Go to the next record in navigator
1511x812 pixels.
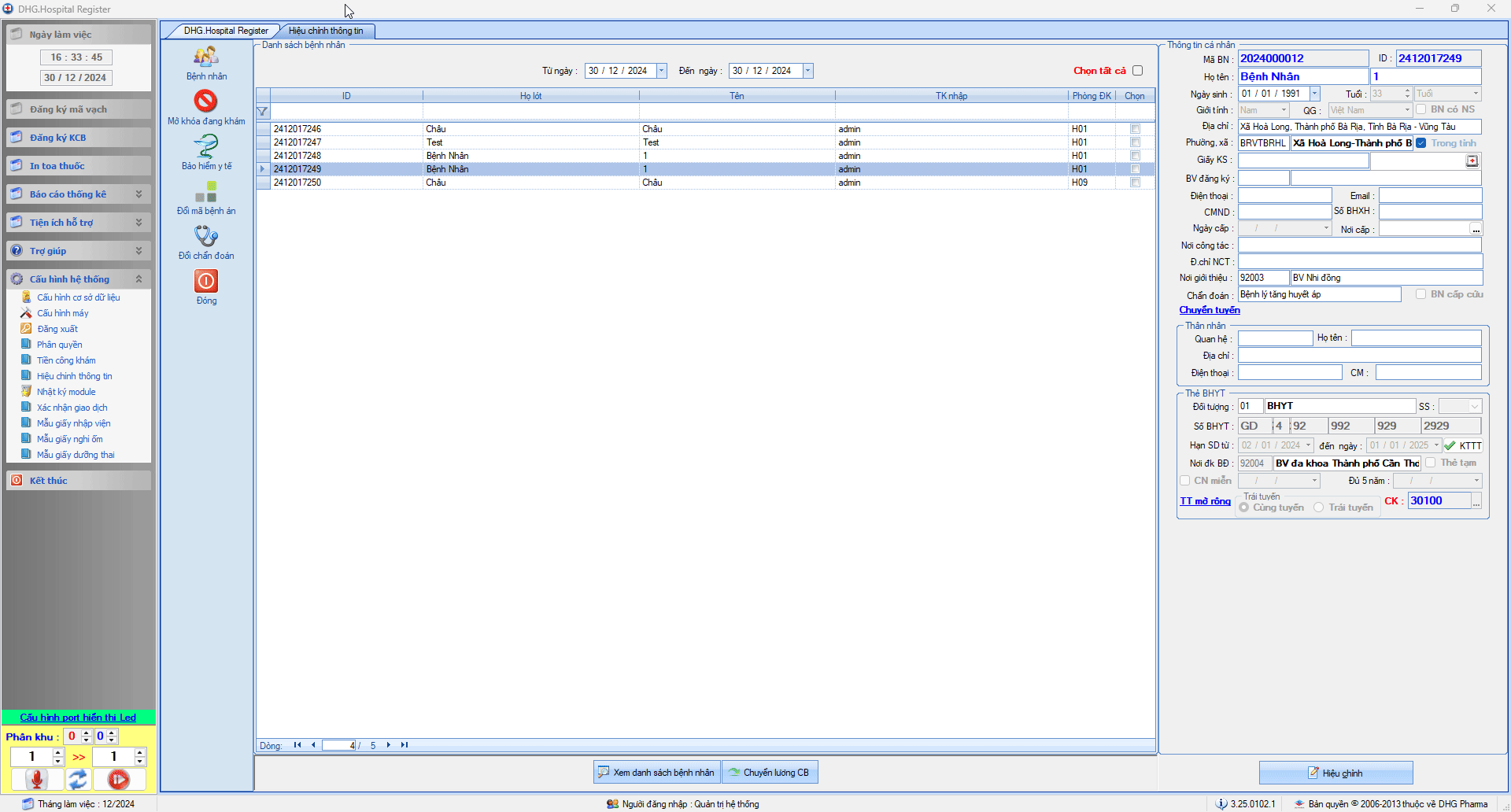pyautogui.click(x=389, y=745)
